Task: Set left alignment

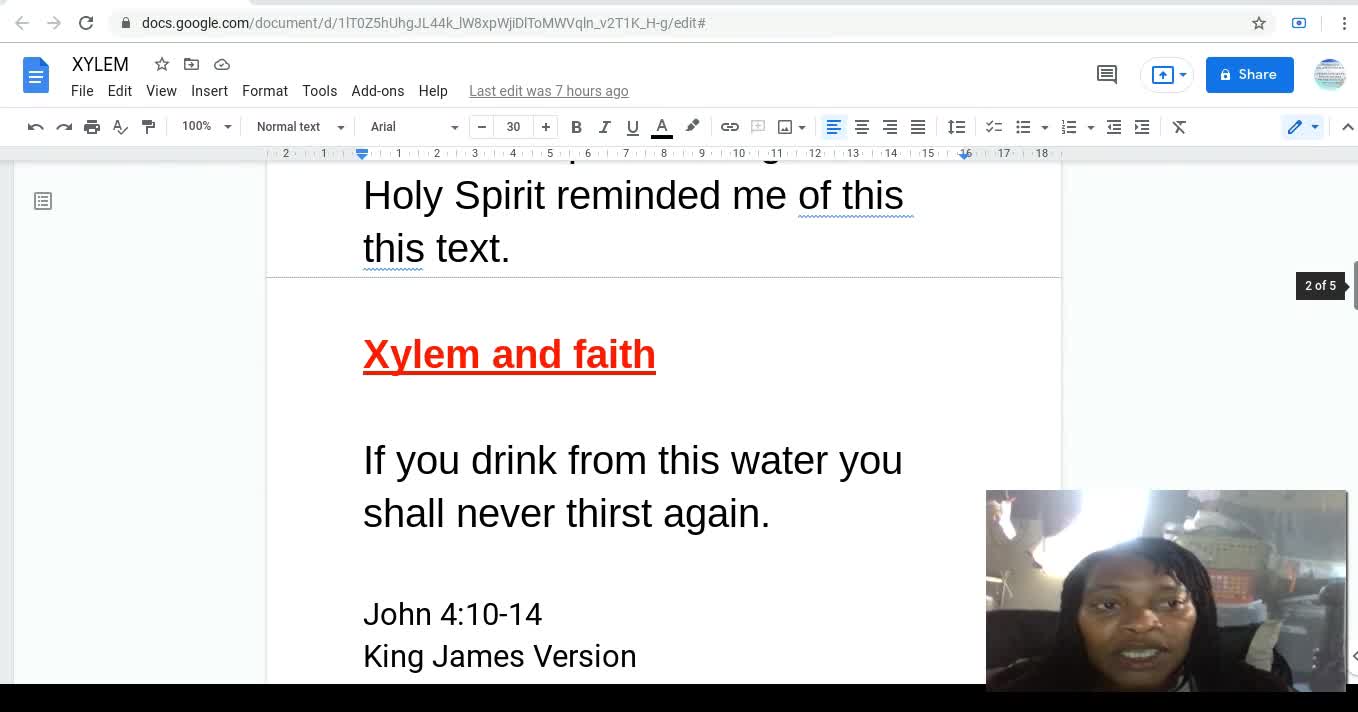Action: pos(834,127)
